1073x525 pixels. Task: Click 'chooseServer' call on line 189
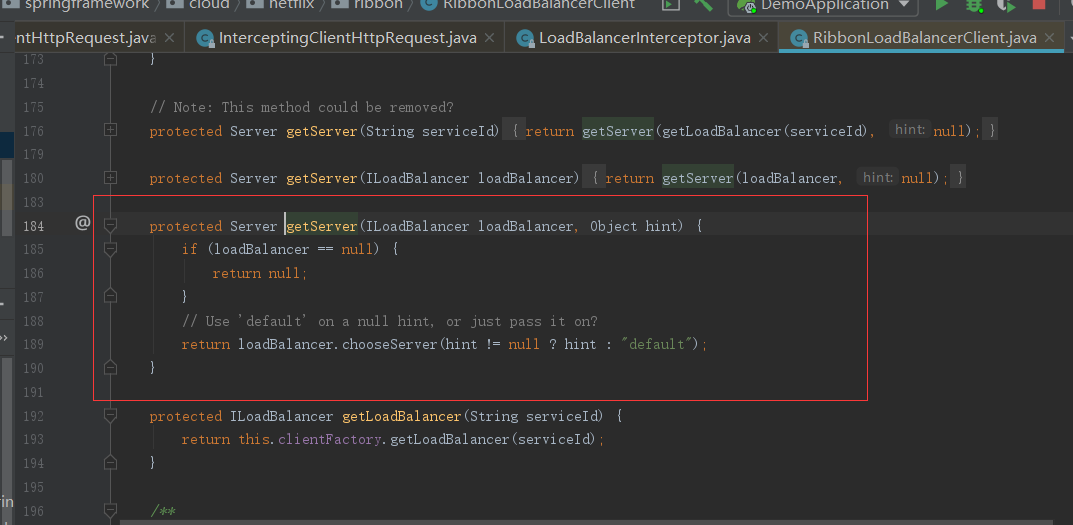pyautogui.click(x=389, y=344)
